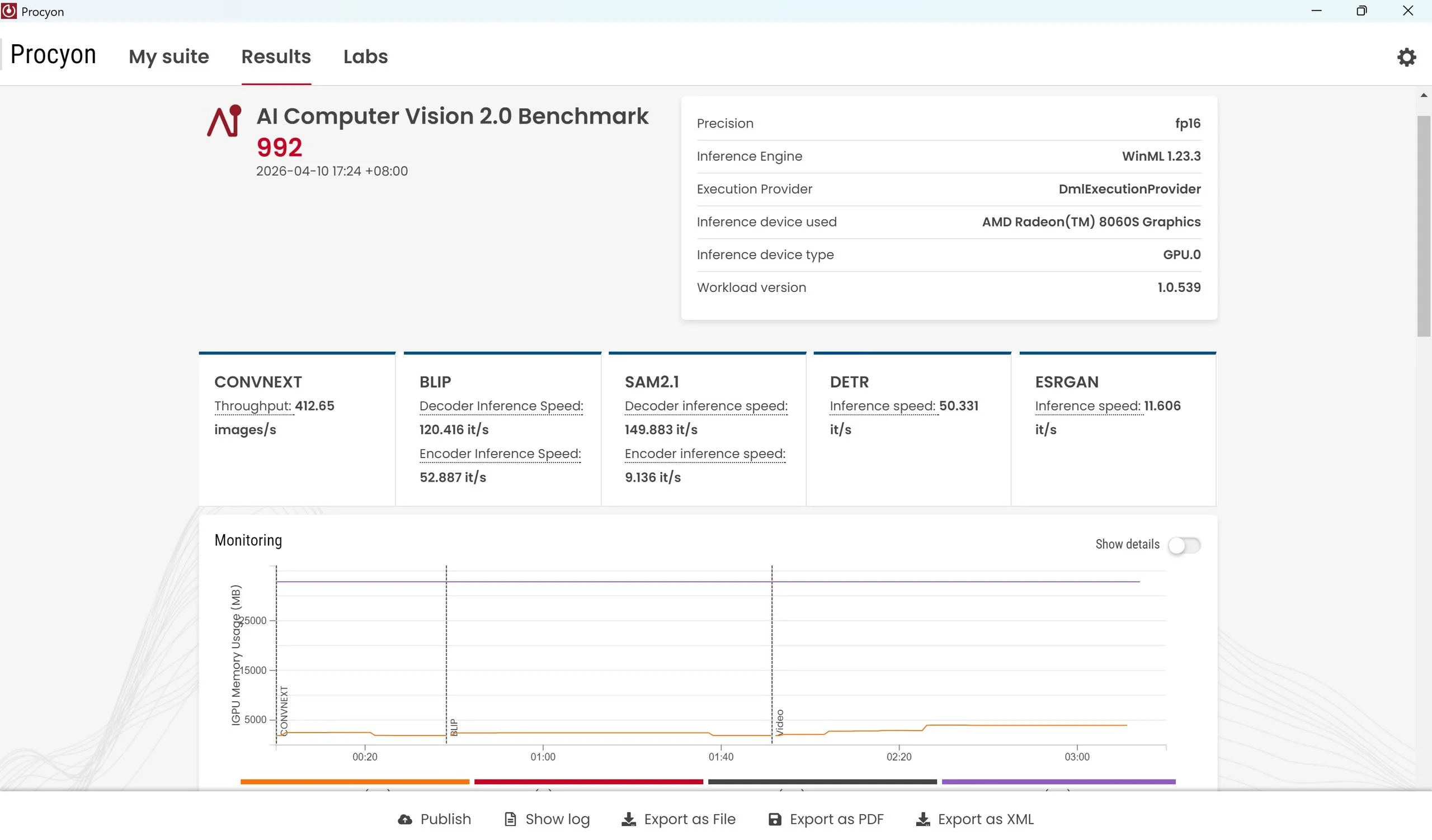Click the vertical scrollbar thumb
Screen dimensions: 1432x840
tap(1423, 226)
